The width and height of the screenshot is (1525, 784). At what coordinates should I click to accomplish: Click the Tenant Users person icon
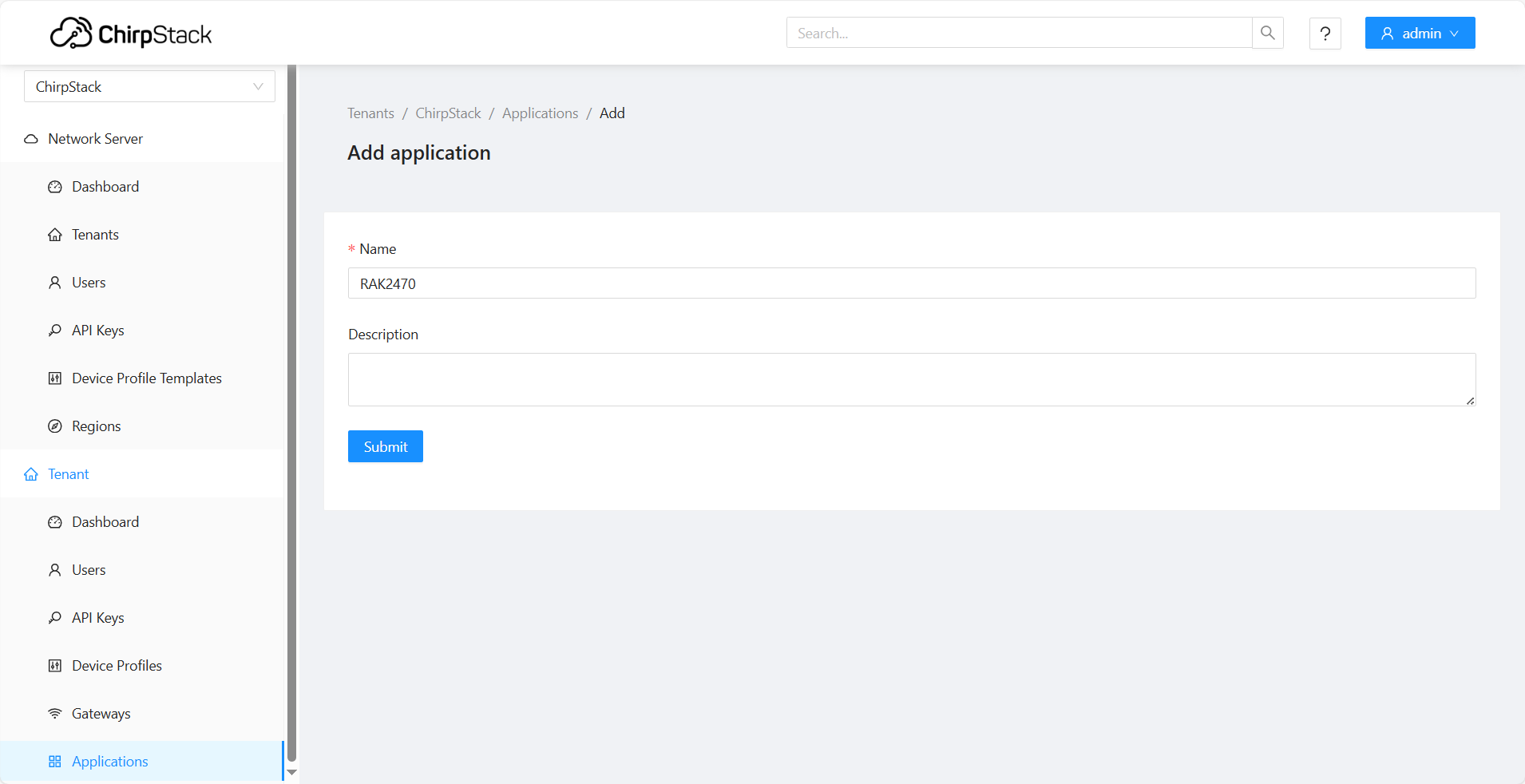pyautogui.click(x=55, y=570)
